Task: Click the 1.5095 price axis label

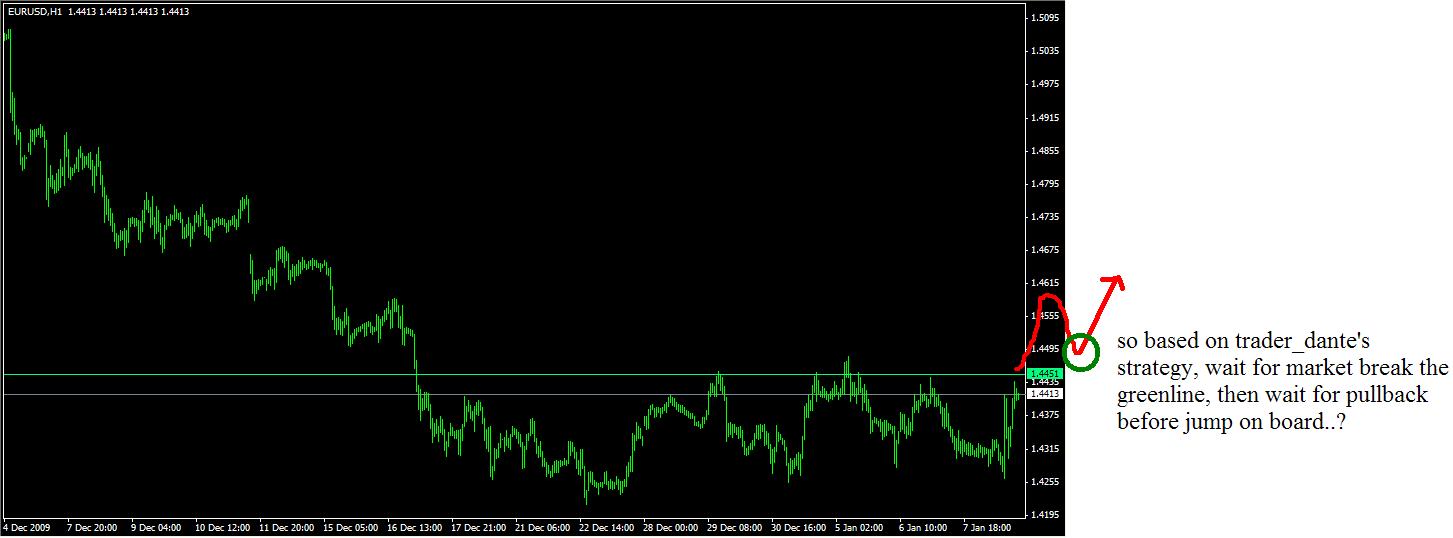Action: [1046, 18]
